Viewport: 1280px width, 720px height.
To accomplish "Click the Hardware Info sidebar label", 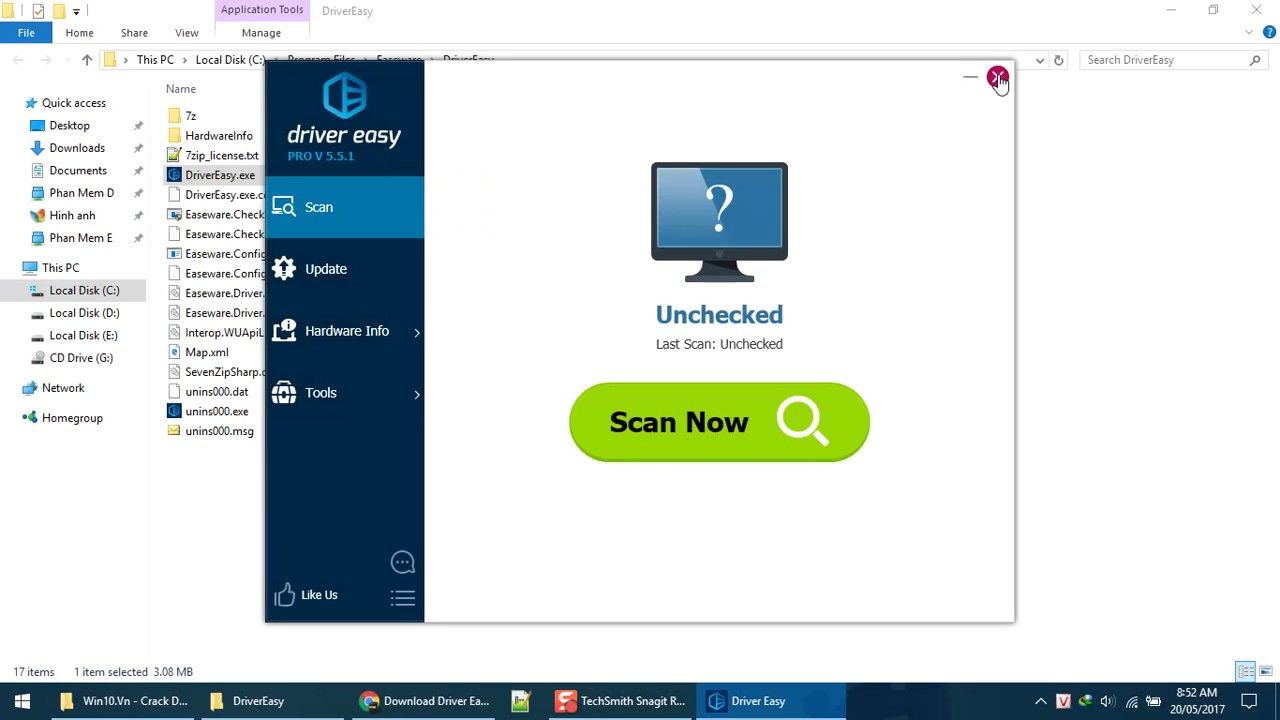I will (347, 331).
